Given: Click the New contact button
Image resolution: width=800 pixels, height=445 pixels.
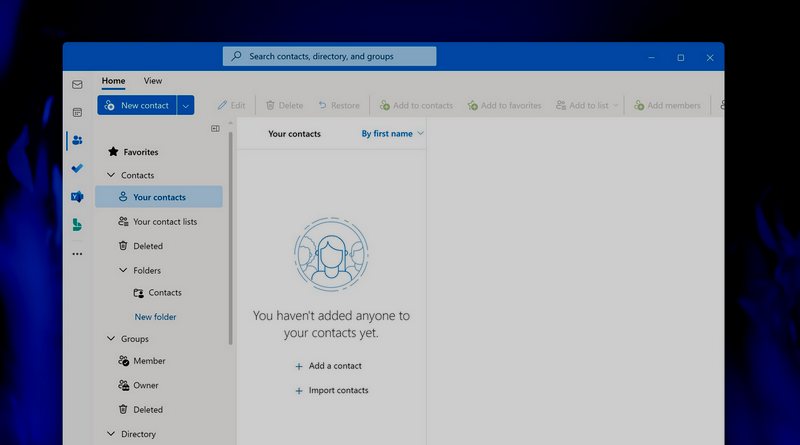Looking at the screenshot, I should click(136, 105).
